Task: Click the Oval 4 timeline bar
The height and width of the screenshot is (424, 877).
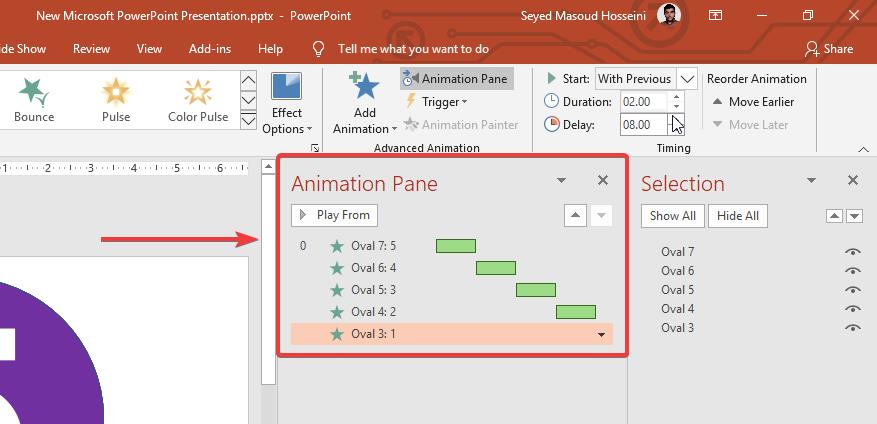Action: (576, 312)
